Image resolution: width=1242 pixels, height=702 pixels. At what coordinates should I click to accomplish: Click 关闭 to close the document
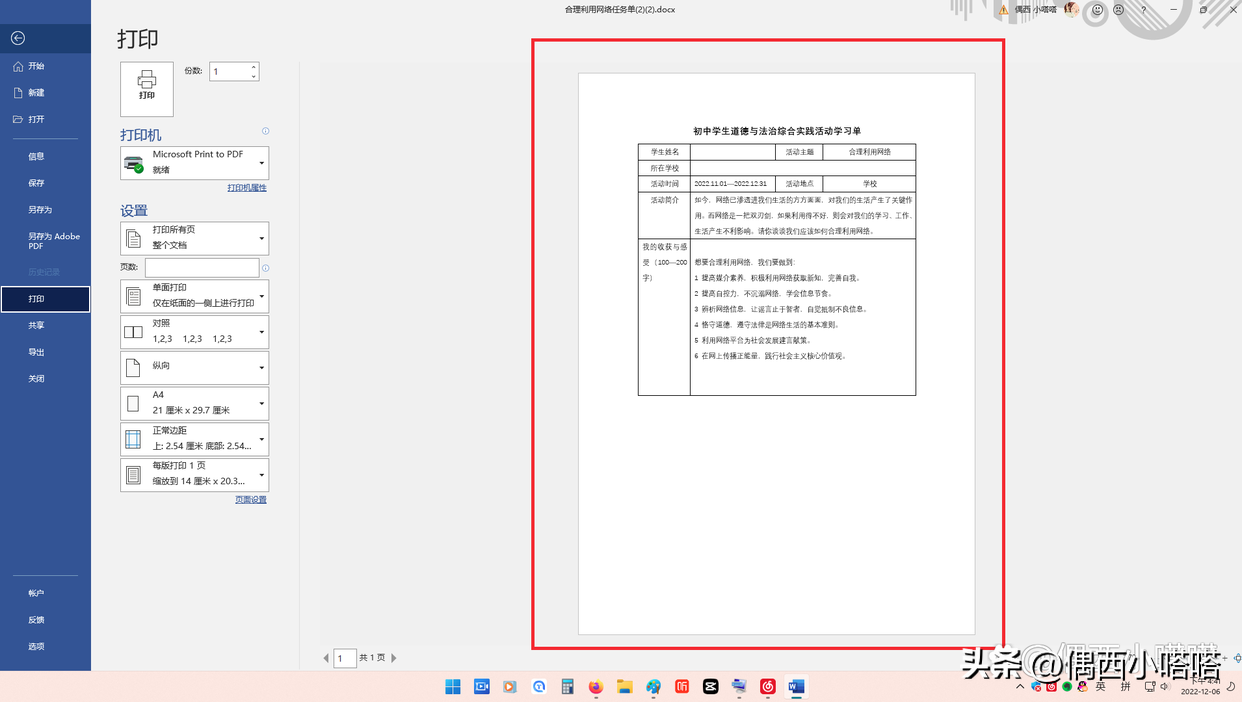45,379
